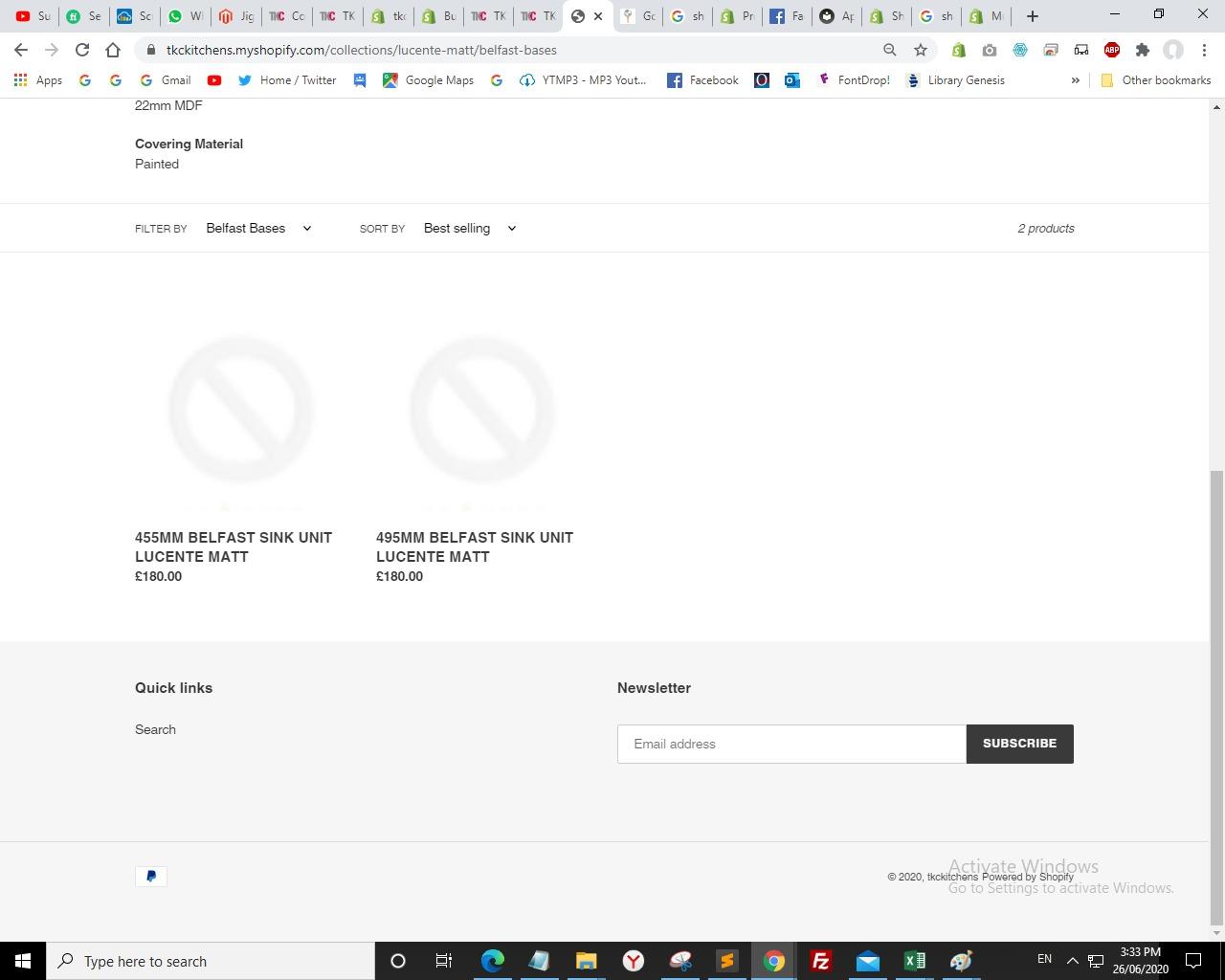
Task: Open the 455MM Belfast Sink Unit product
Action: pyautogui.click(x=234, y=546)
